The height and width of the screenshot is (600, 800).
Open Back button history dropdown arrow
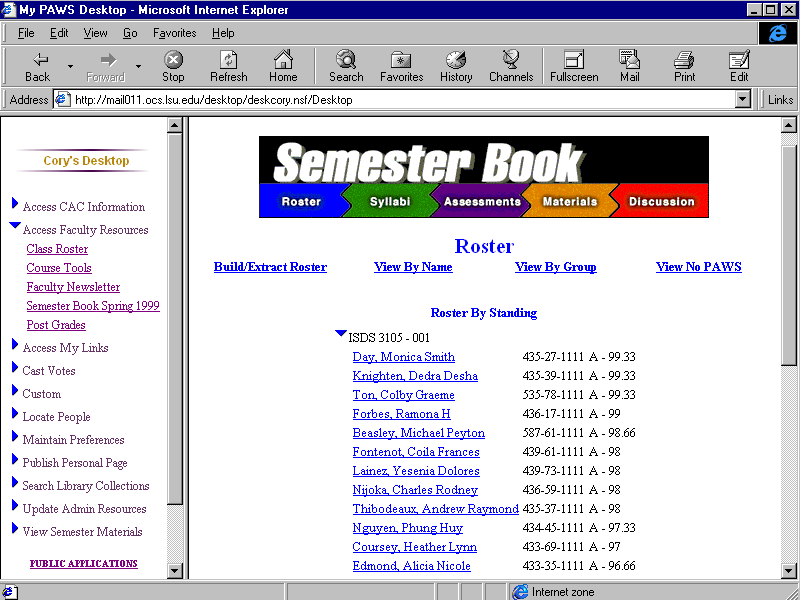(x=70, y=66)
